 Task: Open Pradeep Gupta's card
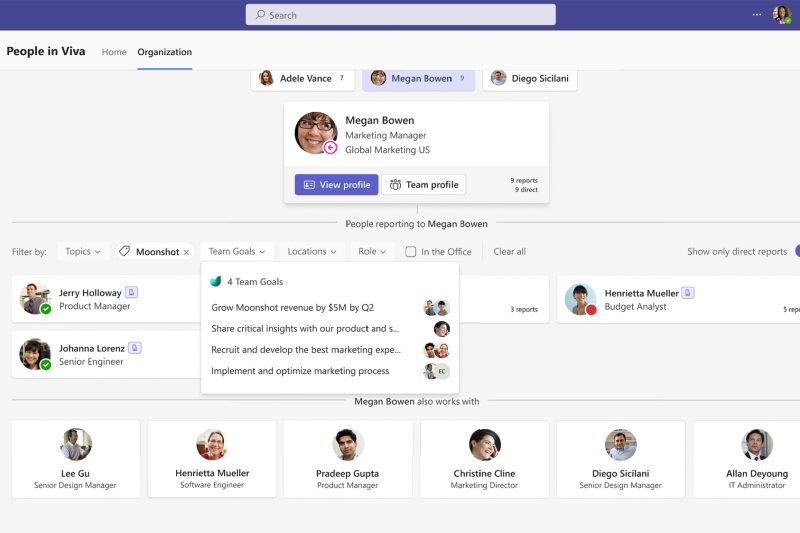(x=348, y=459)
